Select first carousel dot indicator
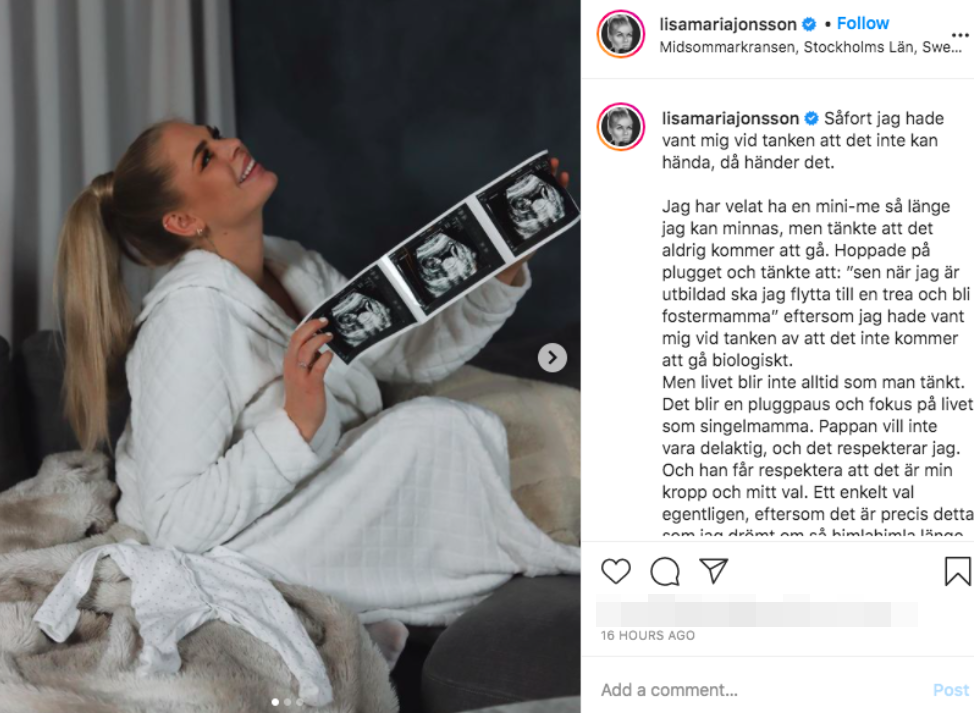 (275, 702)
